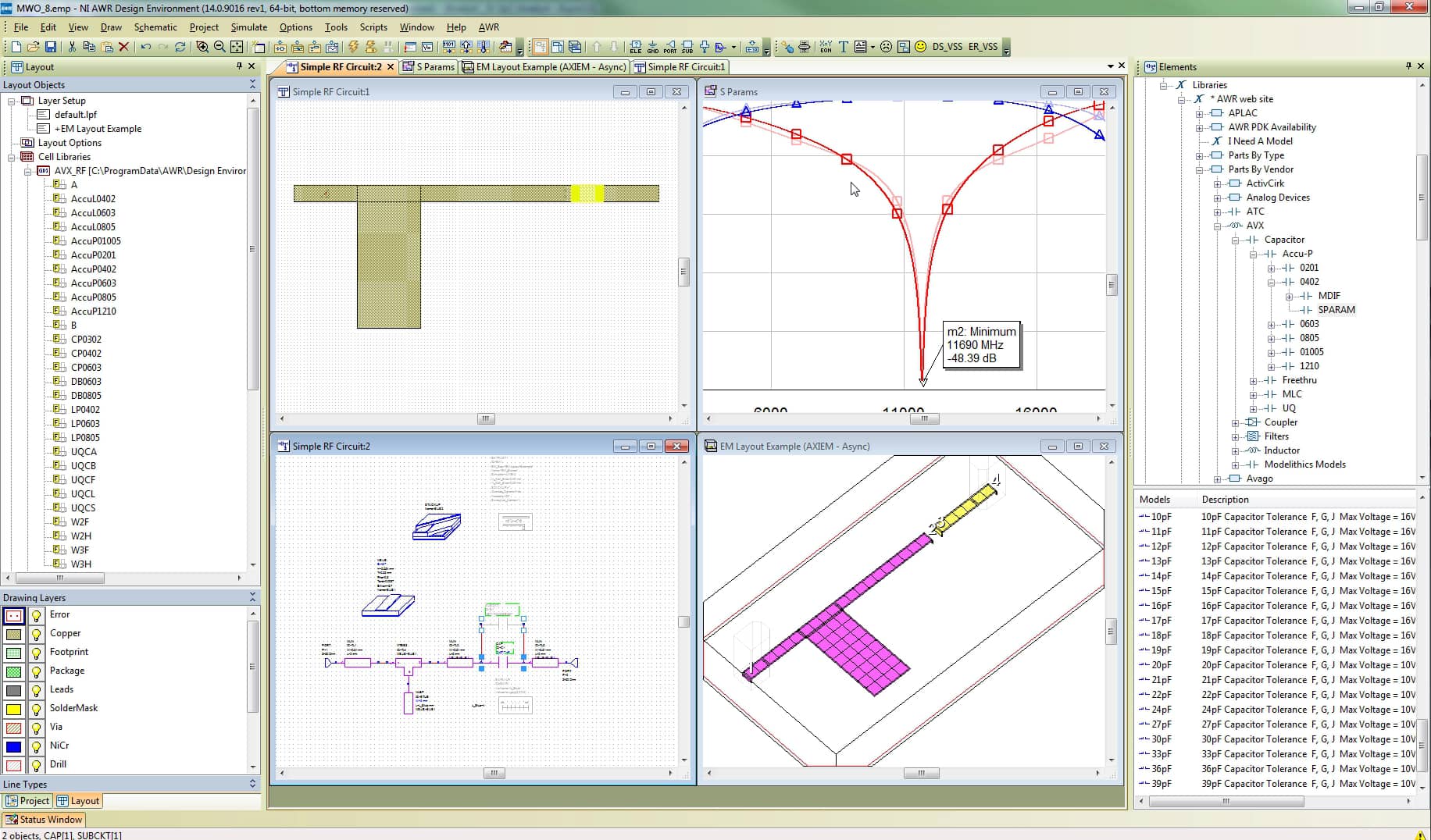Viewport: 1431px width, 840px height.
Task: Open the Status Window panel
Action: 44,819
